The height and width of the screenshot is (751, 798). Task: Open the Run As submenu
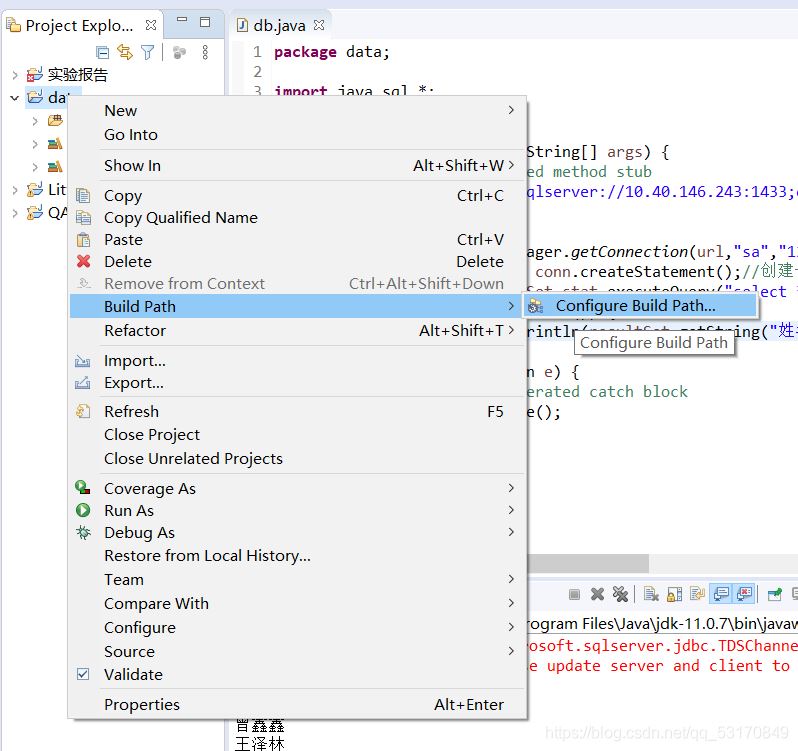[x=297, y=510]
